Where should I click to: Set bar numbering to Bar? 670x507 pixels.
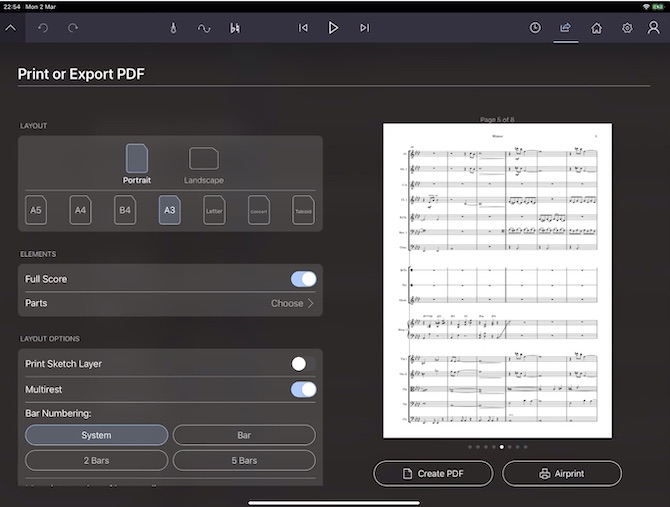(244, 435)
